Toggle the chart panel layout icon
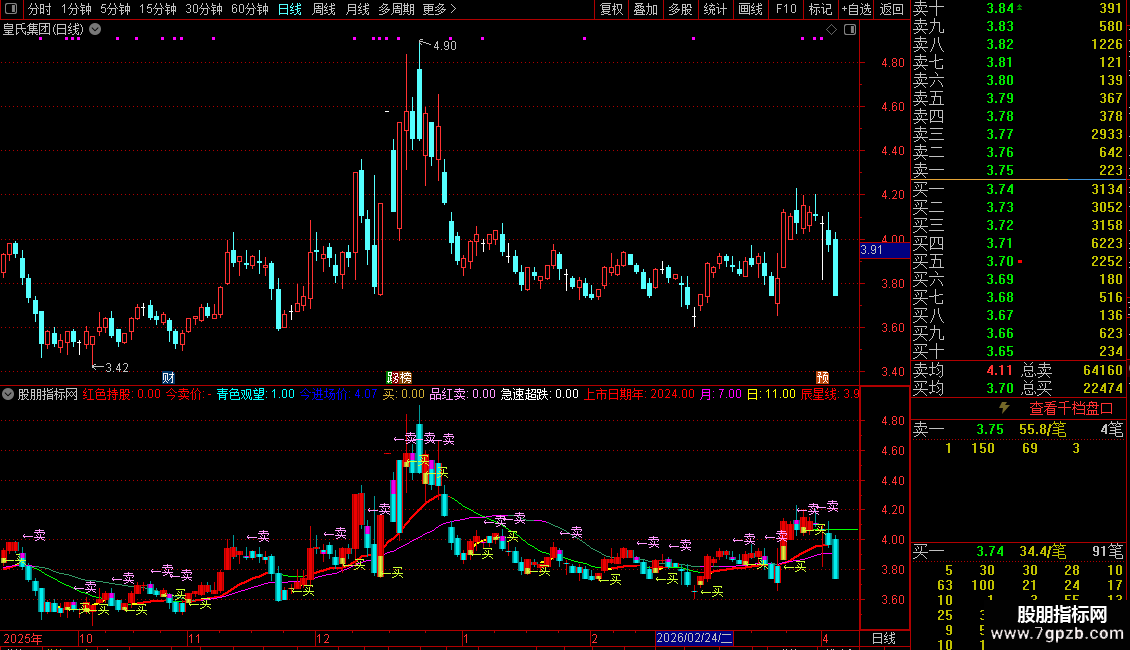 pos(850,30)
